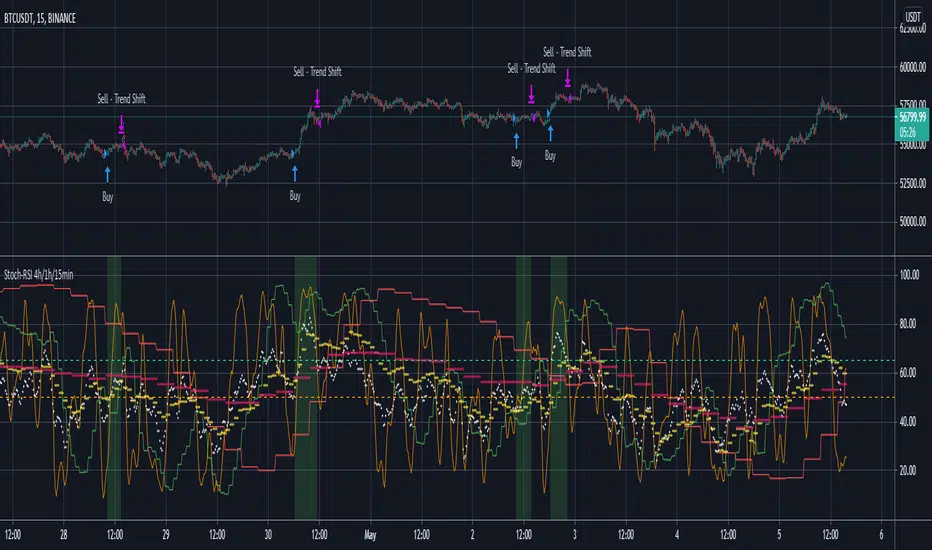Click the current price label 56799.99
The image size is (932, 550).
pyautogui.click(x=912, y=124)
